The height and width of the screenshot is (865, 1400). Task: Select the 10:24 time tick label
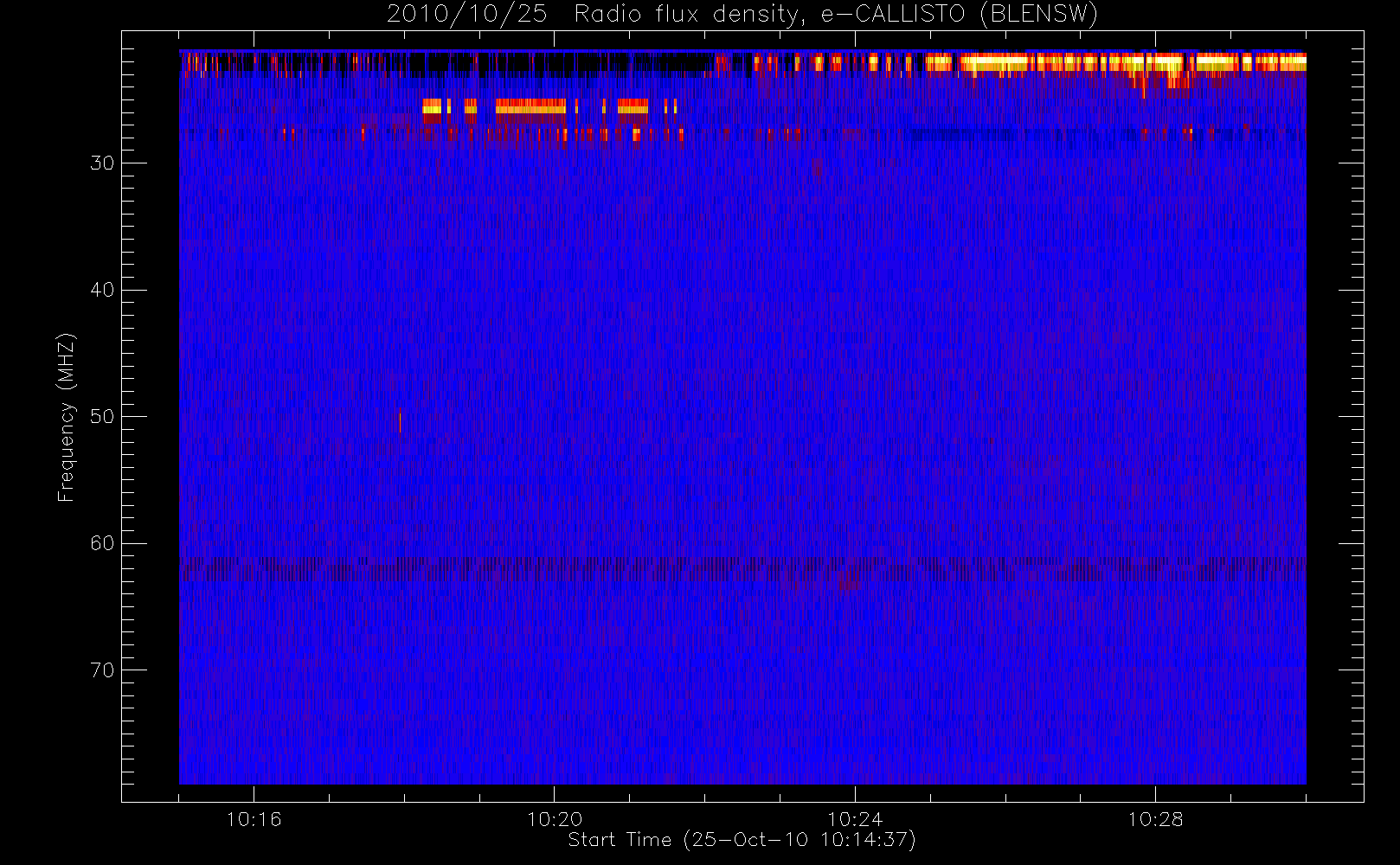(855, 819)
